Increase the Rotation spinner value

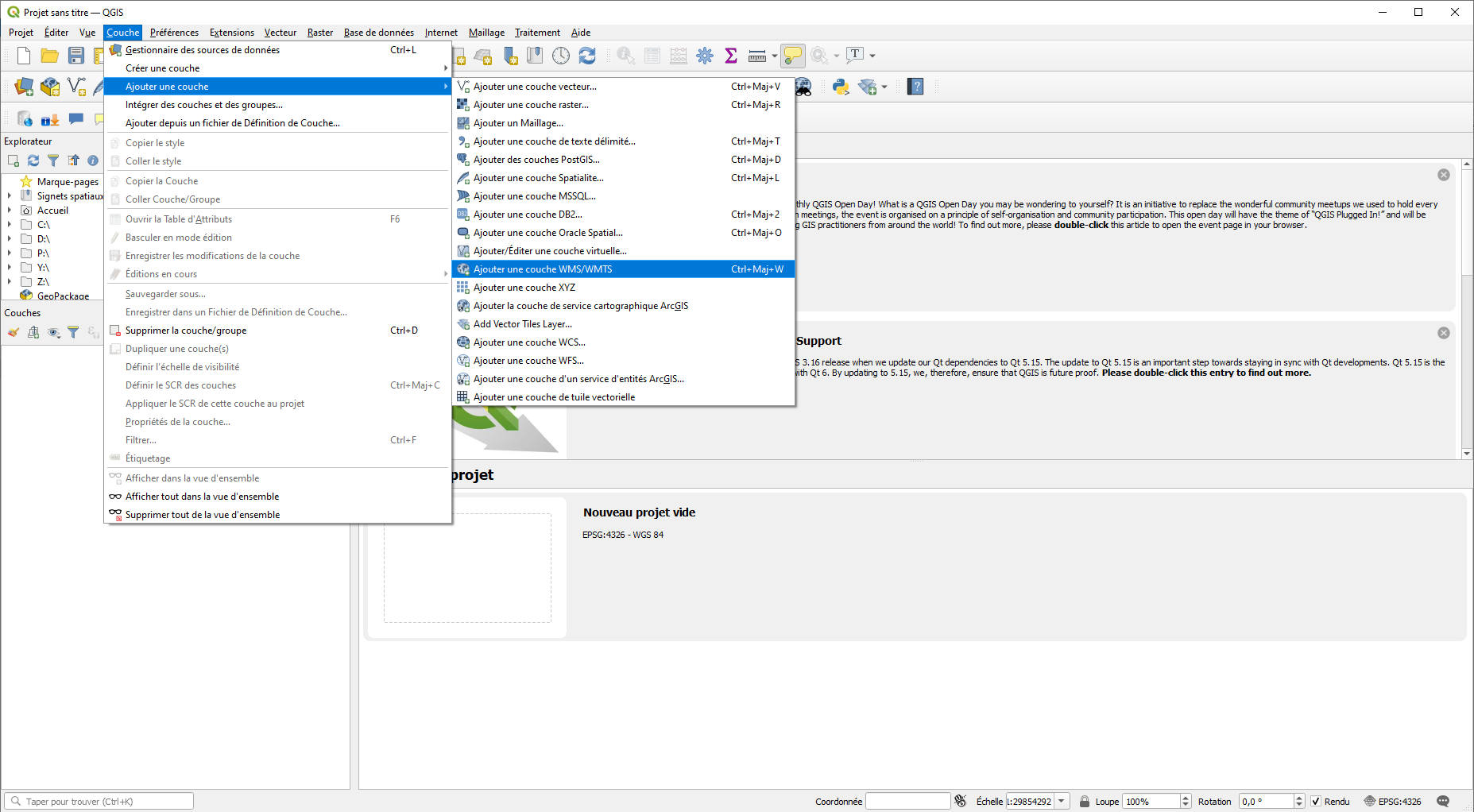coord(1299,798)
